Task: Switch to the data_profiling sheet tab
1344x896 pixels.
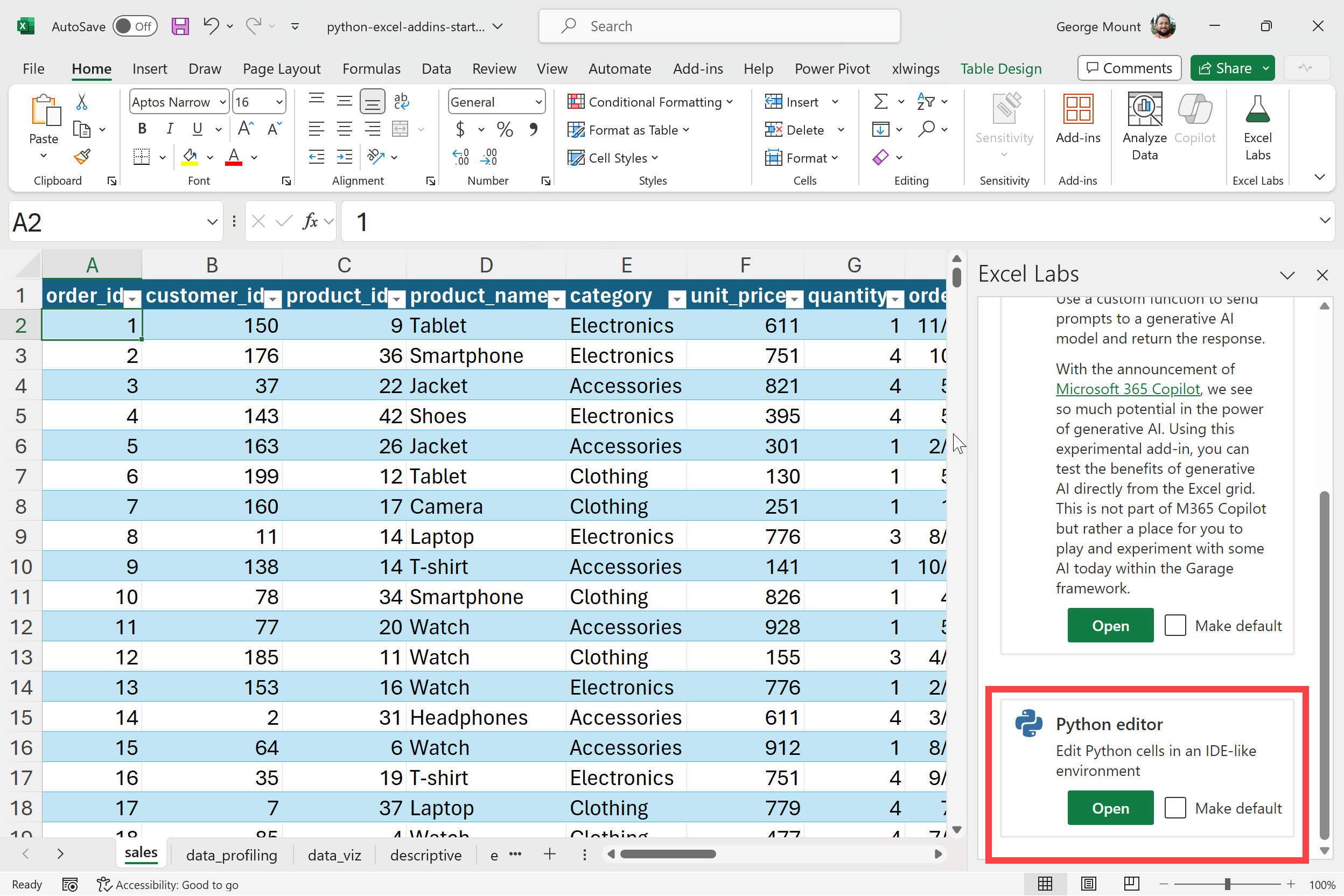Action: 232,855
